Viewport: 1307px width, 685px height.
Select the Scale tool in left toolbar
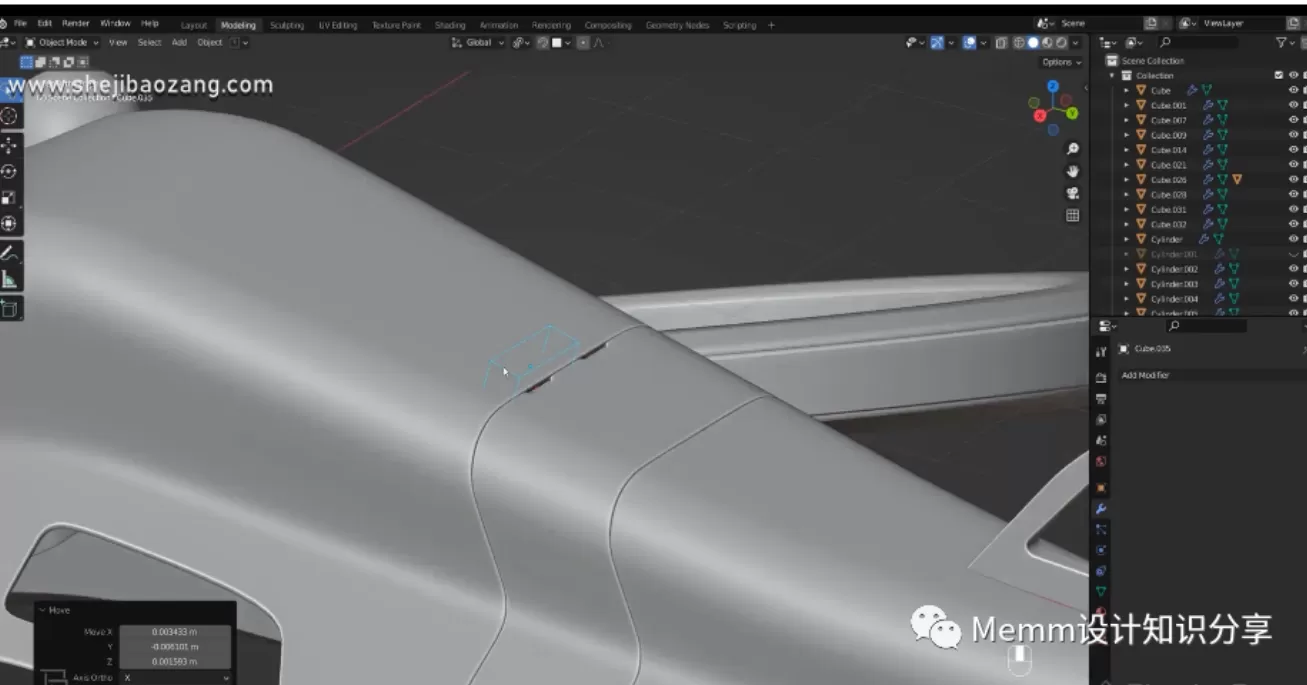9,197
